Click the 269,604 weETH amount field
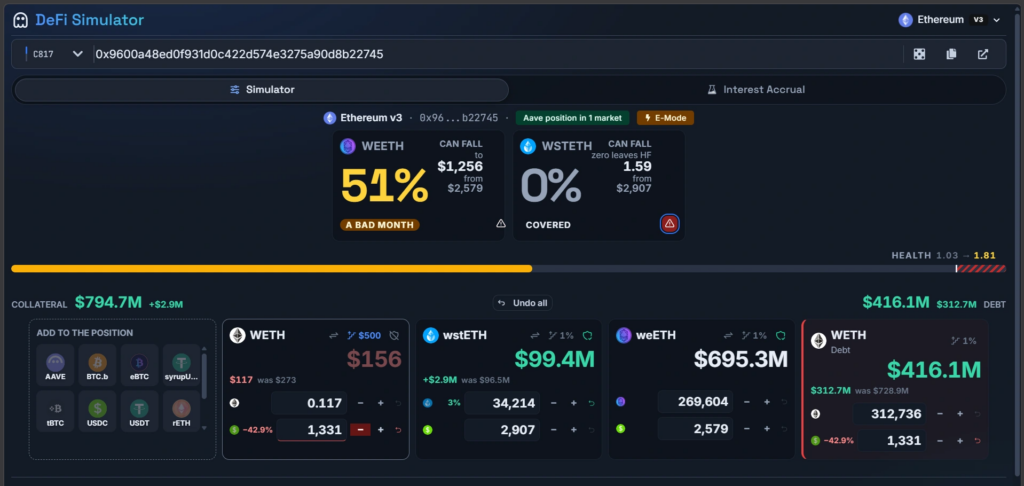Screen dimensions: 1024x486 pos(696,402)
